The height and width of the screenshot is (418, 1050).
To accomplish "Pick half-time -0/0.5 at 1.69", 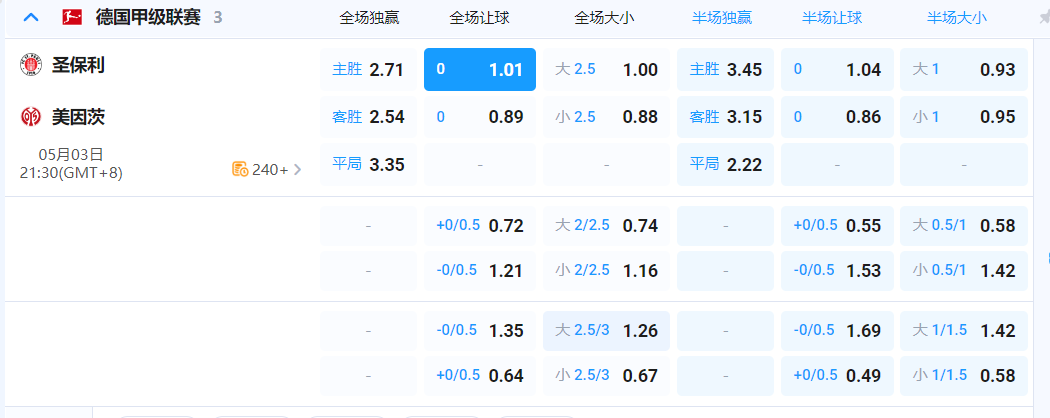I will (x=837, y=331).
